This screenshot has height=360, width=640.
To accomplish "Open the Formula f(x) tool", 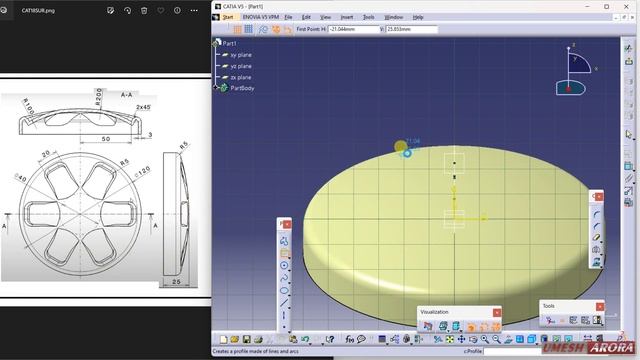I will [349, 339].
